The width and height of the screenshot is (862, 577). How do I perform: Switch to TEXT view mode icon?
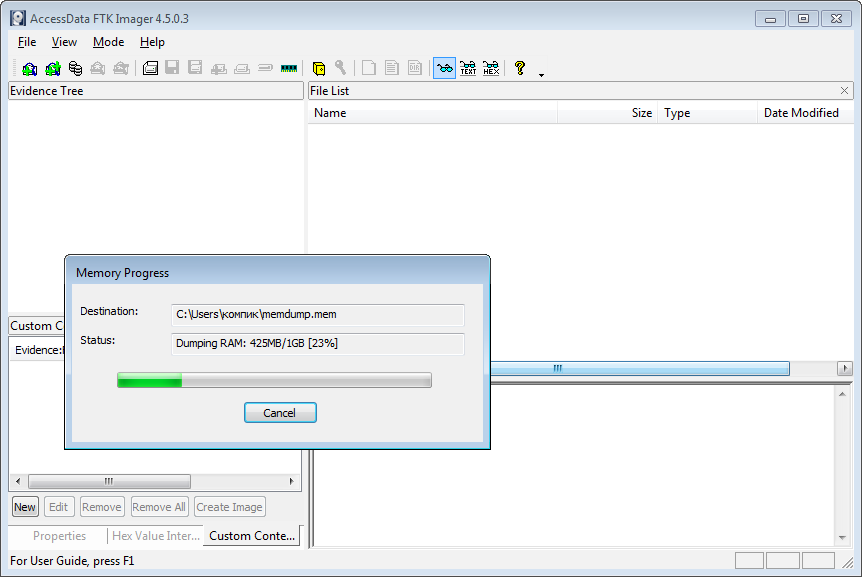pyautogui.click(x=468, y=68)
